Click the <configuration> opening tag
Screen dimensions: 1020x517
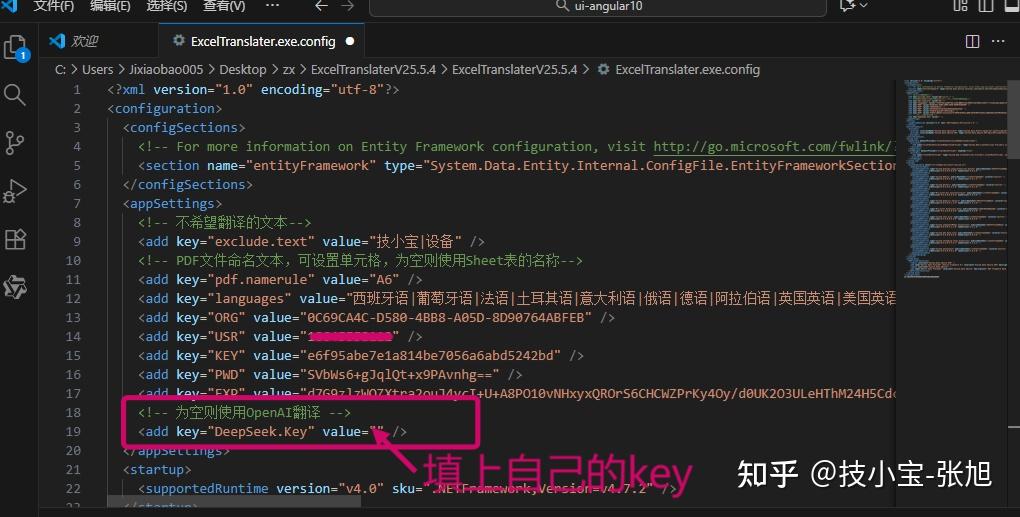165,109
